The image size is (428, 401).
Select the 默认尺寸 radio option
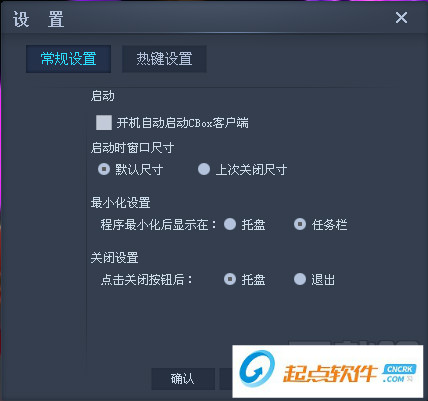[x=104, y=169]
